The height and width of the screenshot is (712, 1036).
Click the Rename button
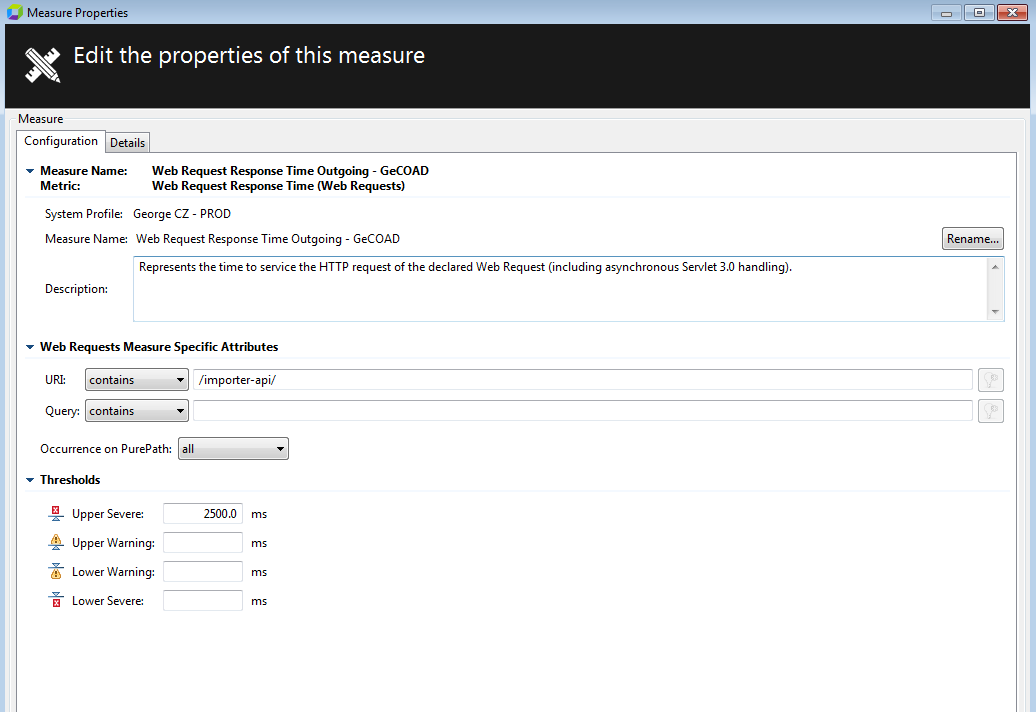[972, 238]
